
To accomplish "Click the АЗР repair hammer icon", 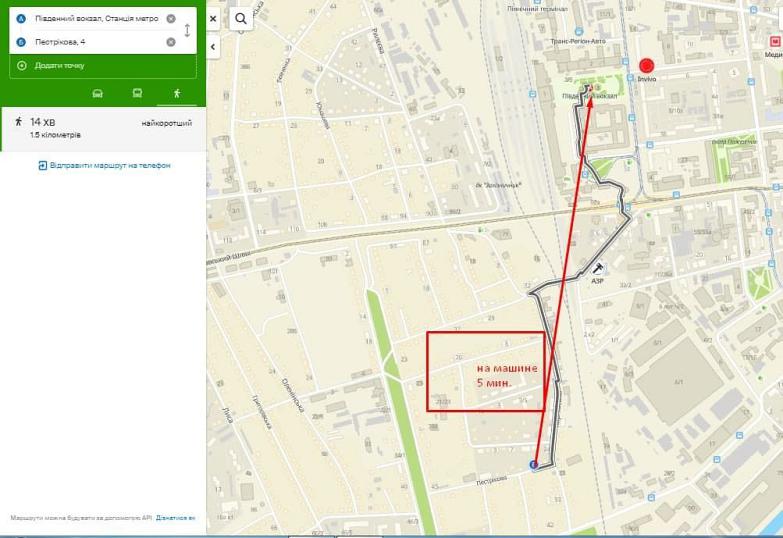I will (x=597, y=269).
